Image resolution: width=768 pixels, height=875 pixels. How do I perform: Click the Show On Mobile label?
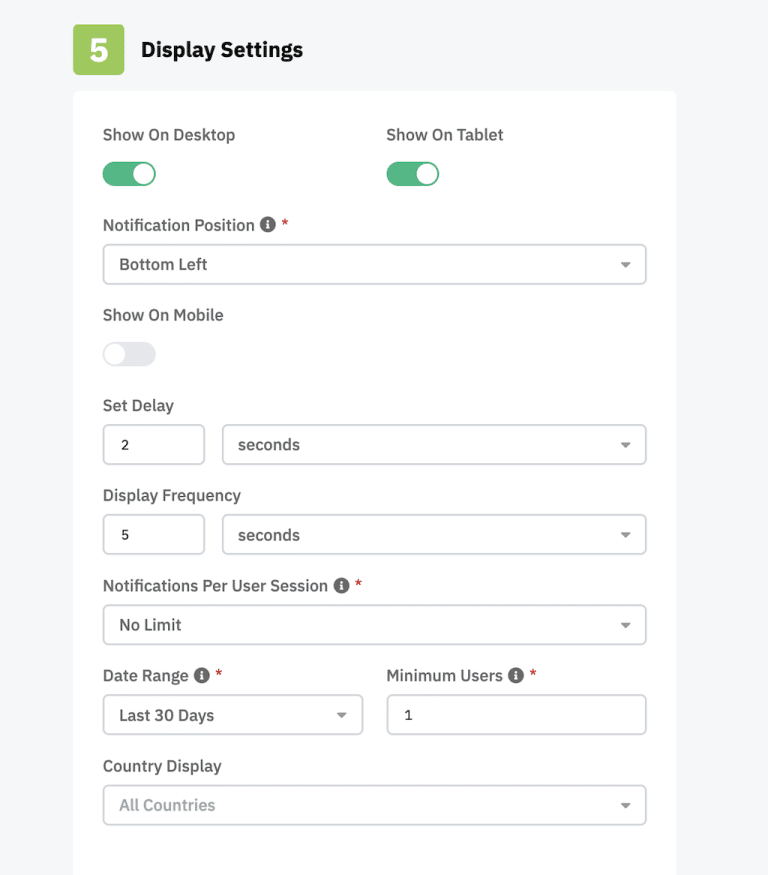coord(162,314)
